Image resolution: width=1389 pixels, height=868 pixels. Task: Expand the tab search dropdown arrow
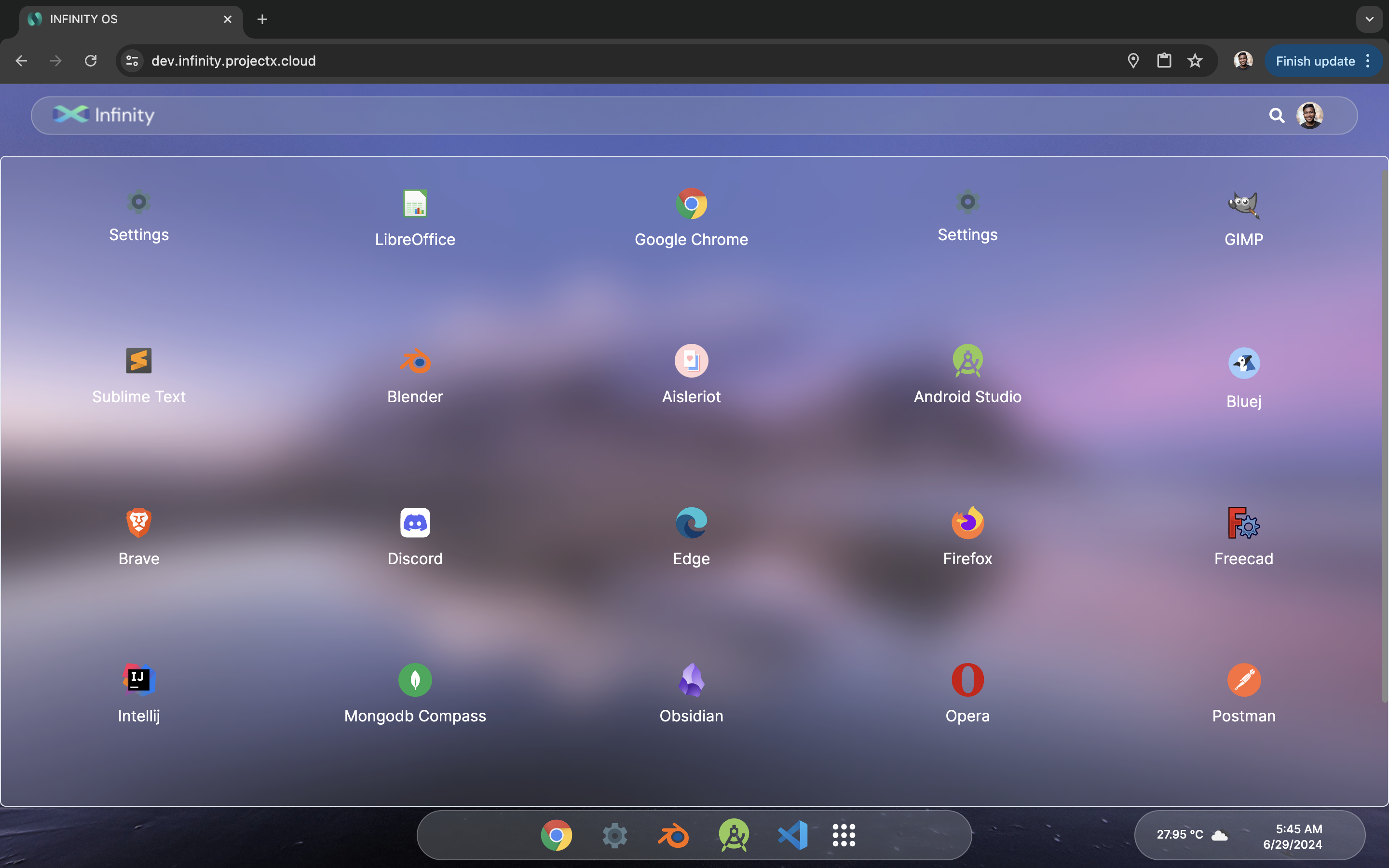1370,19
